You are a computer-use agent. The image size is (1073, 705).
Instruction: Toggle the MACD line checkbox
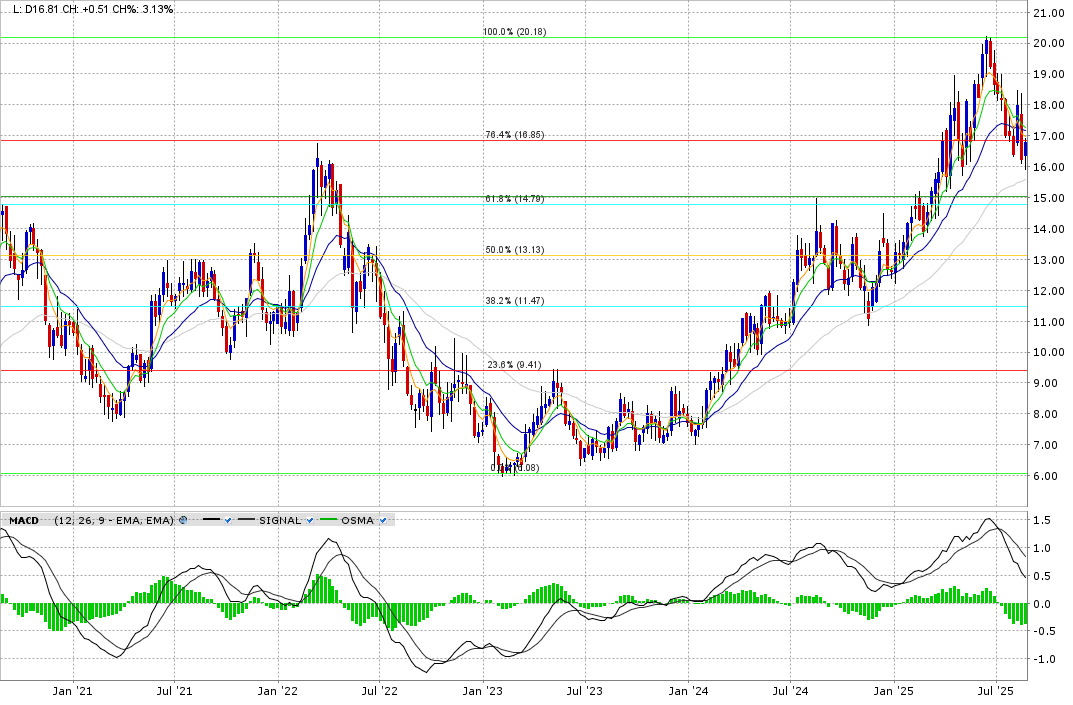(229, 520)
